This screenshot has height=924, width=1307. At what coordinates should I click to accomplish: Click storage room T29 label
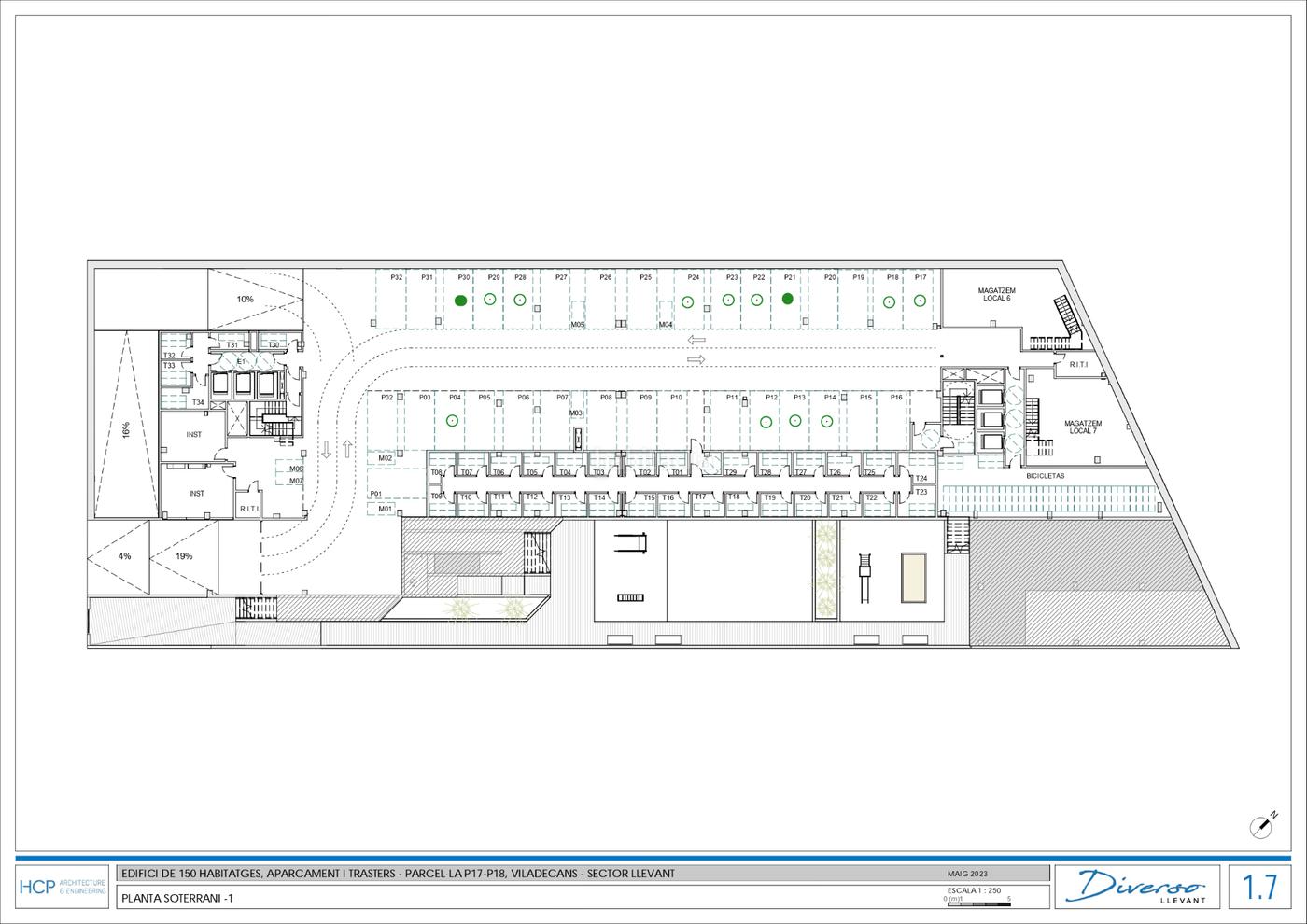click(x=731, y=472)
